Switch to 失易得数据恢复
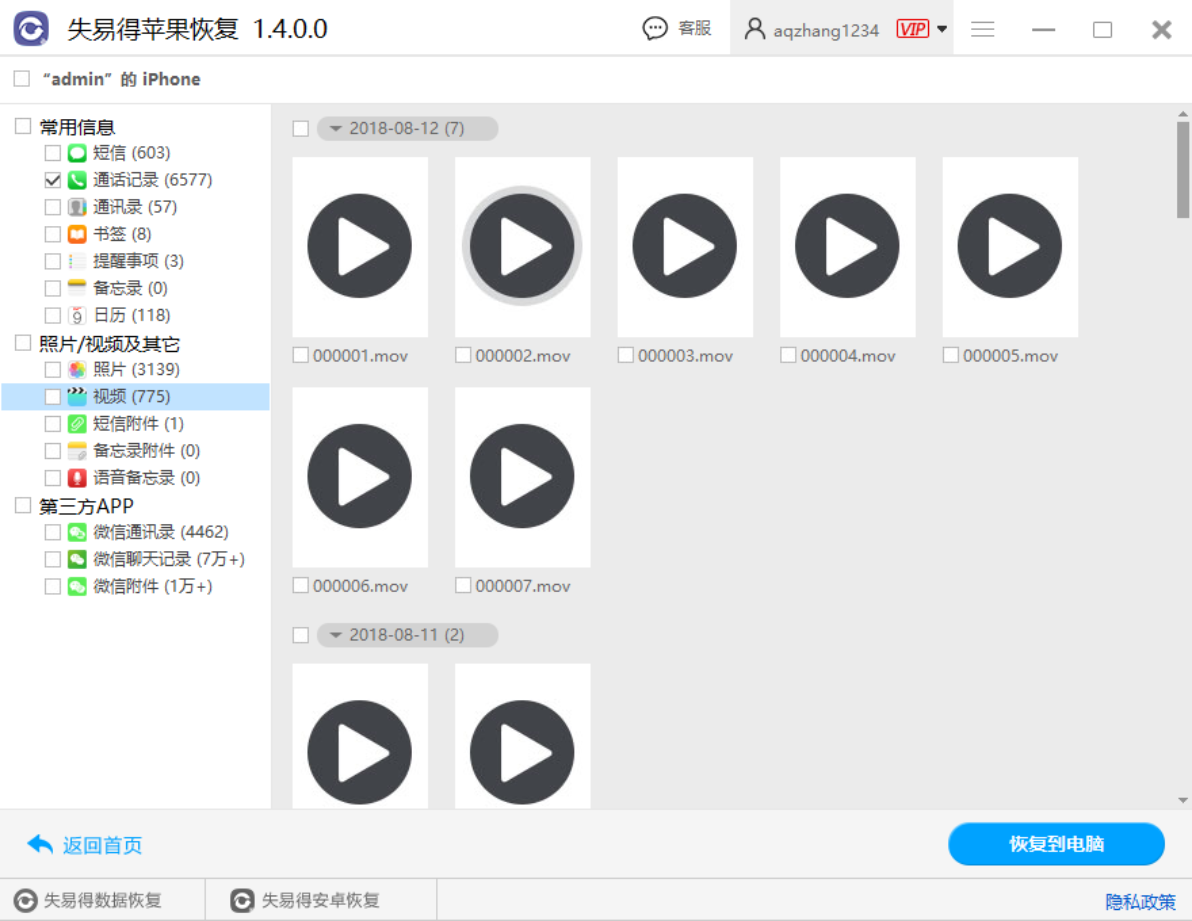Image resolution: width=1192 pixels, height=921 pixels. pyautogui.click(x=102, y=900)
